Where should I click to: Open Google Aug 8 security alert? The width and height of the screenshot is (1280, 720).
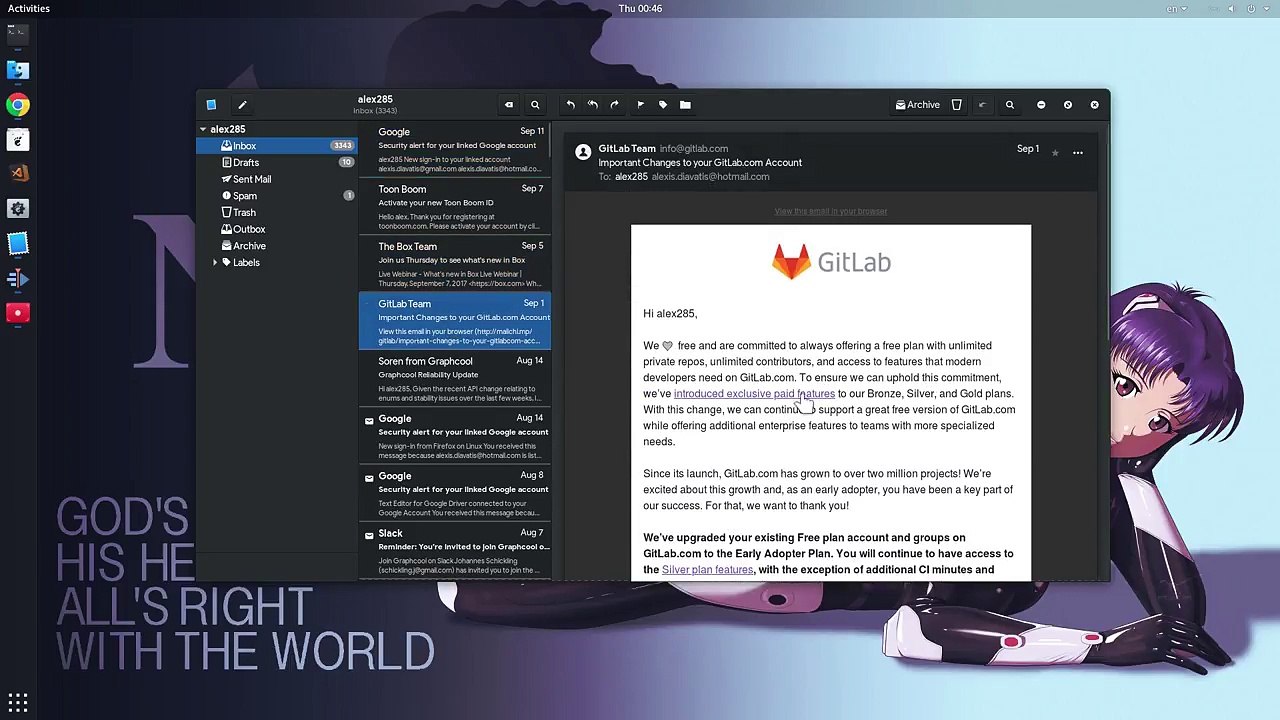[454, 493]
